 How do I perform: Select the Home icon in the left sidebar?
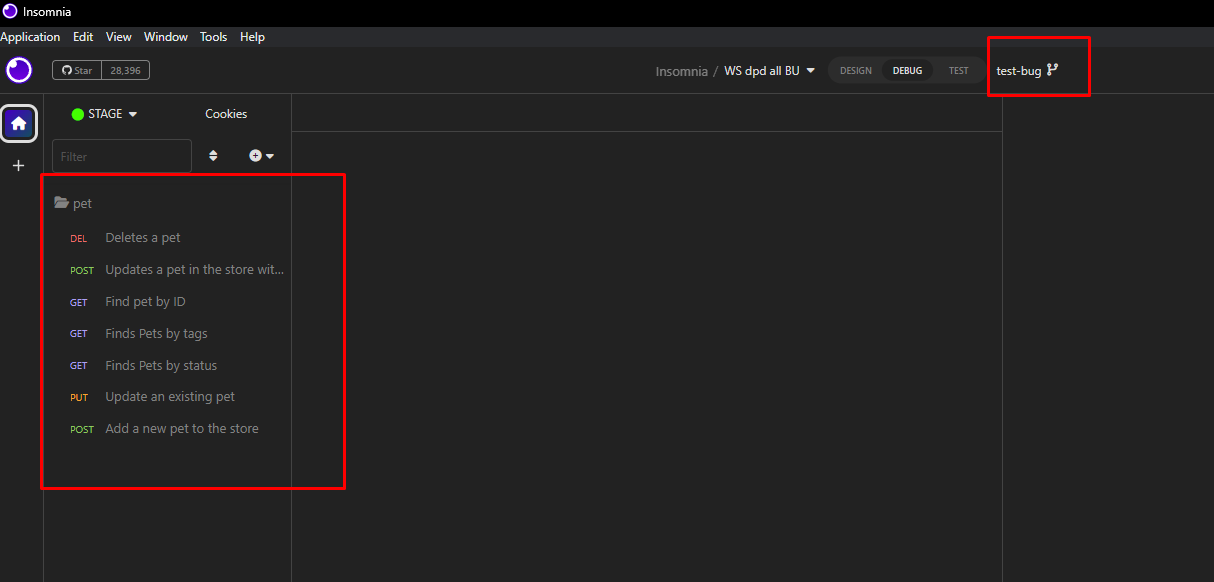pyautogui.click(x=18, y=122)
